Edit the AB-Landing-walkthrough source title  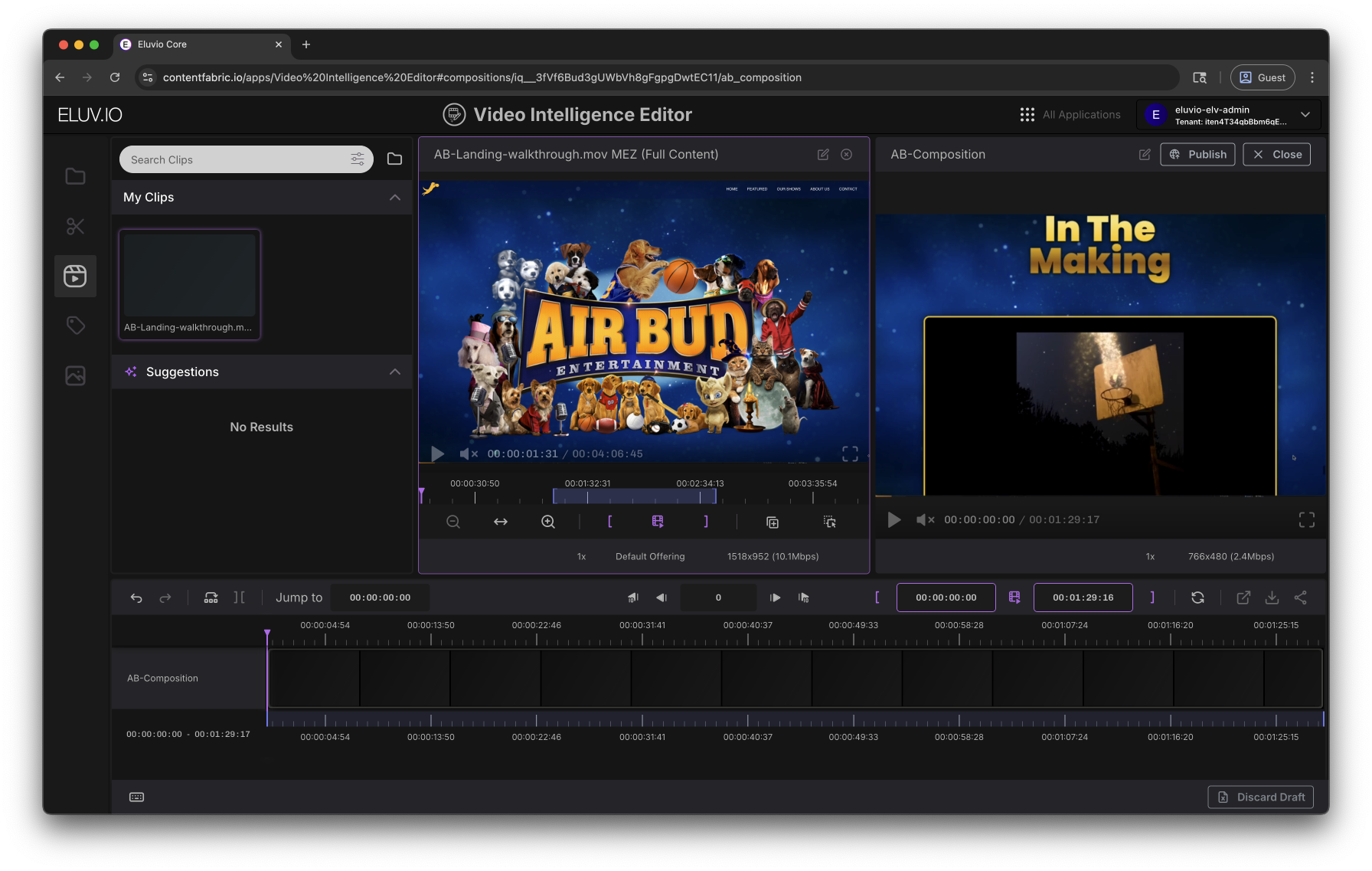tap(823, 155)
